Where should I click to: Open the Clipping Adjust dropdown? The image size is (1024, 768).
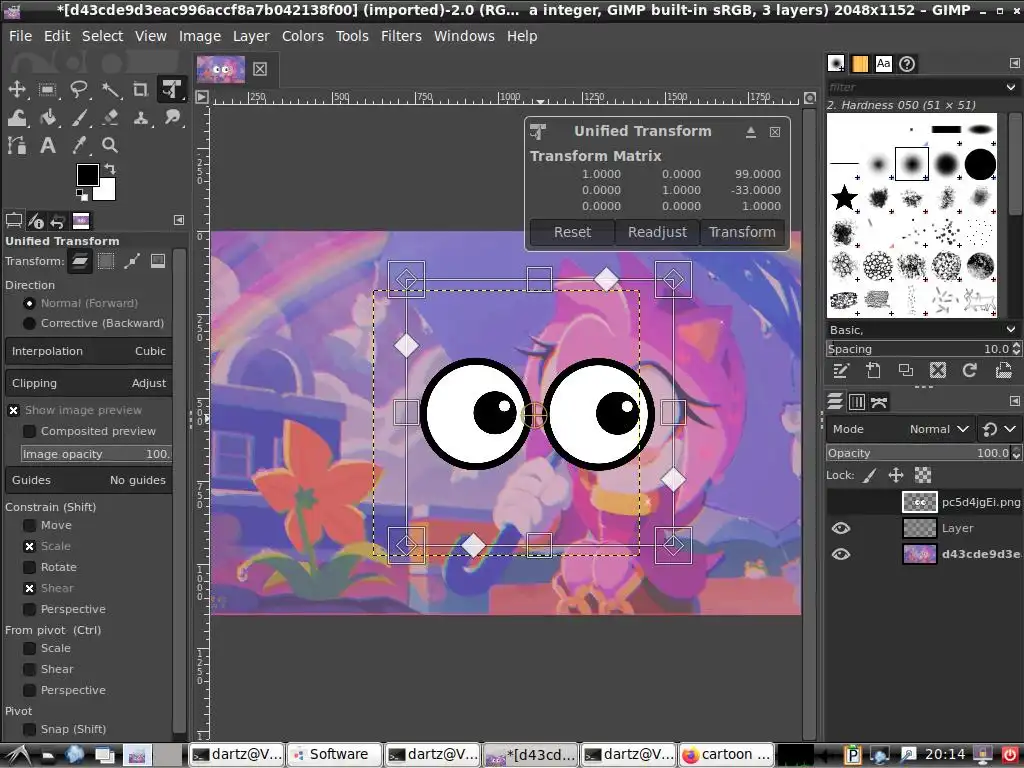(x=88, y=383)
